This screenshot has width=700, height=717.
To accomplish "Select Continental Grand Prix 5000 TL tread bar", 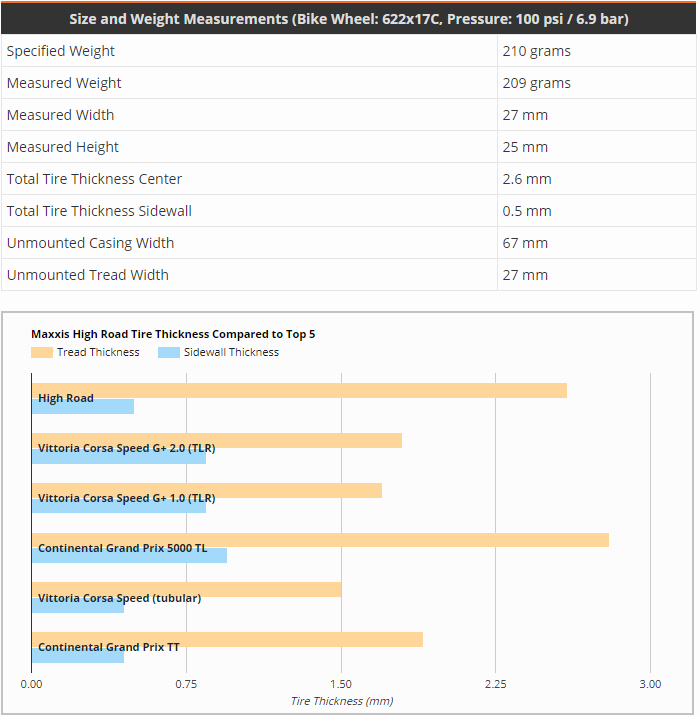I will 320,540.
